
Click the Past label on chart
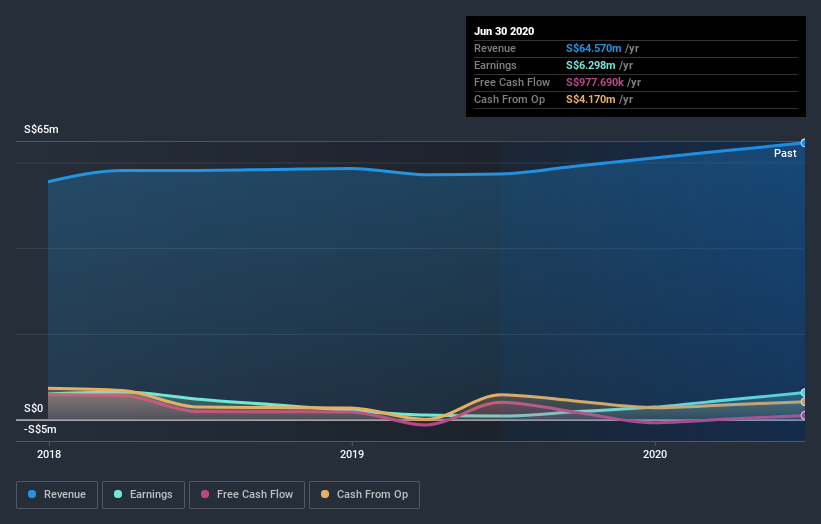pyautogui.click(x=785, y=153)
